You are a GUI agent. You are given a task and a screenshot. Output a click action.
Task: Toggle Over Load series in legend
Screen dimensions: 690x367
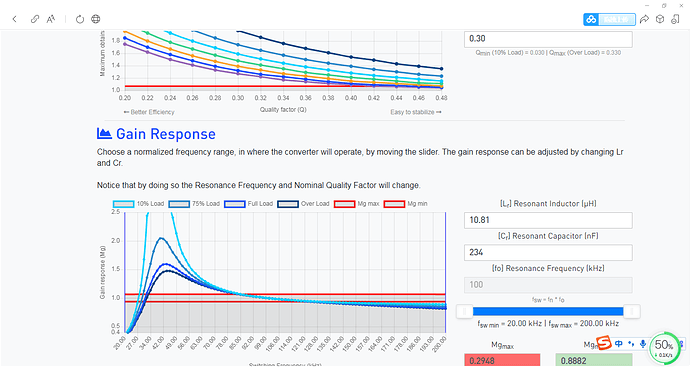[303, 204]
